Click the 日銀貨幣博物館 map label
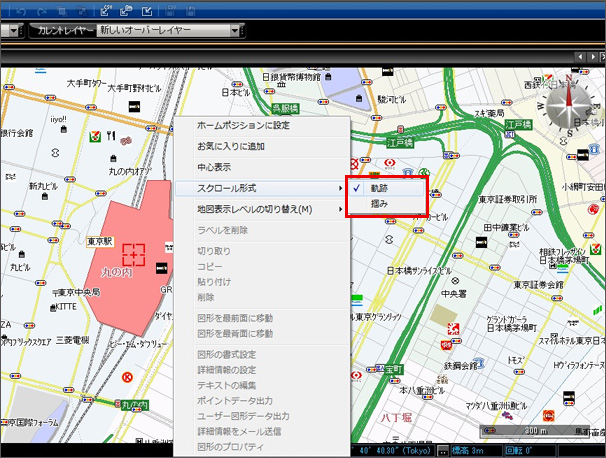 click(291, 77)
